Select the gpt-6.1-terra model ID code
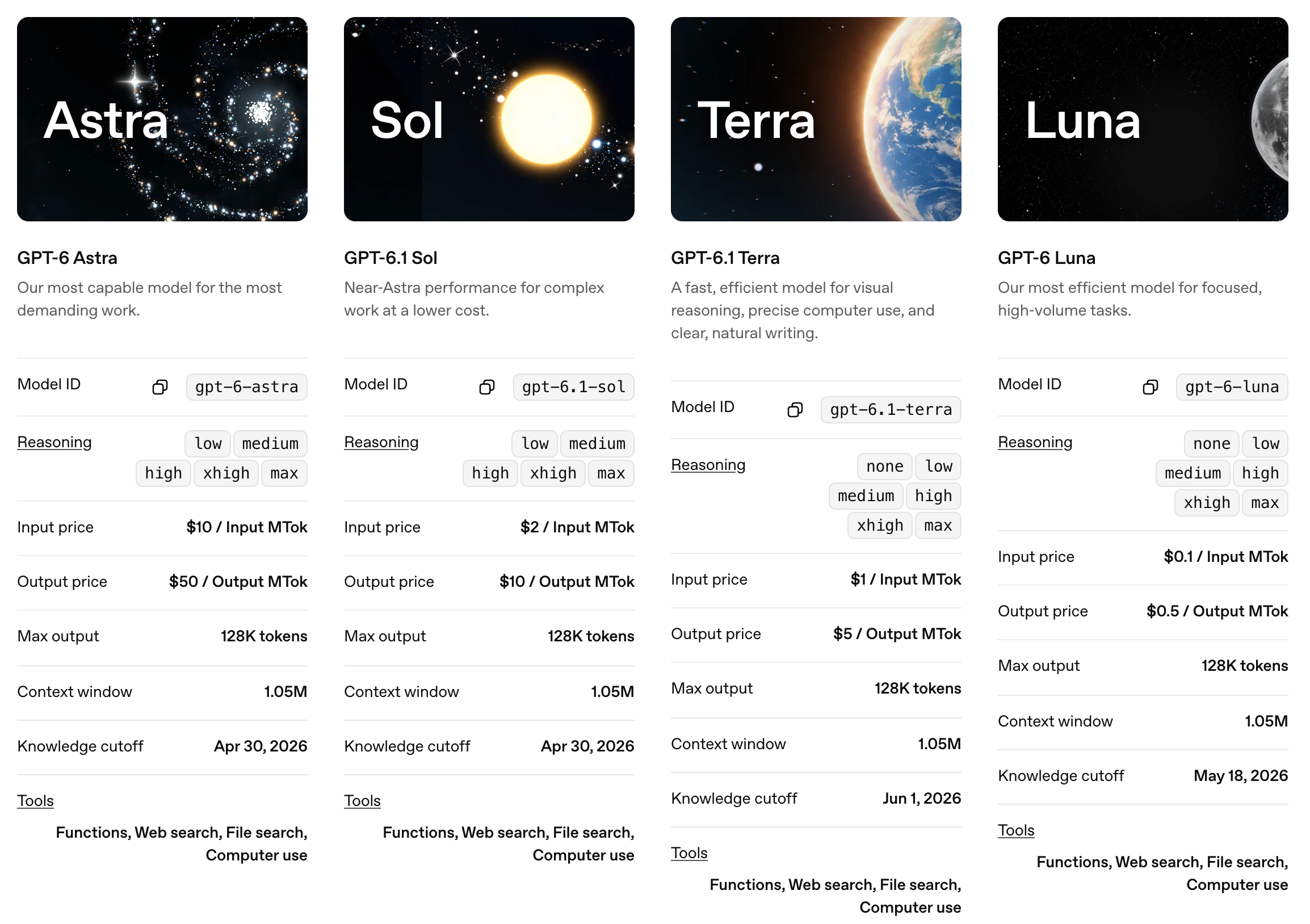The width and height of the screenshot is (1310, 924). click(891, 410)
